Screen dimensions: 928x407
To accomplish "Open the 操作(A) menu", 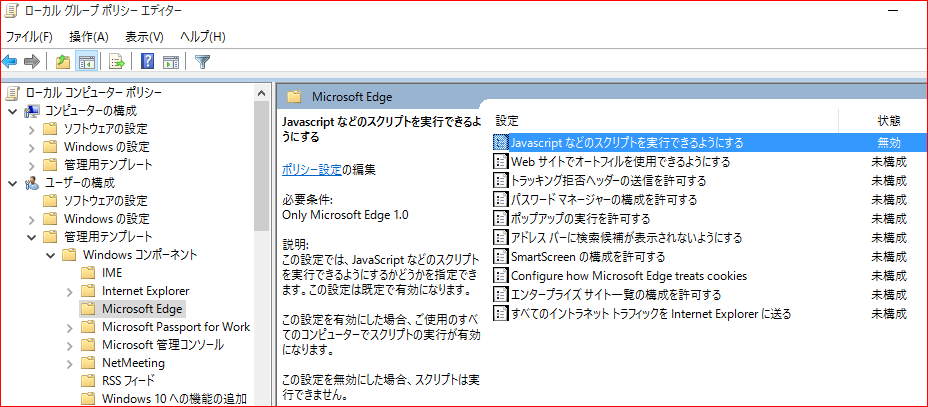I will coord(89,37).
